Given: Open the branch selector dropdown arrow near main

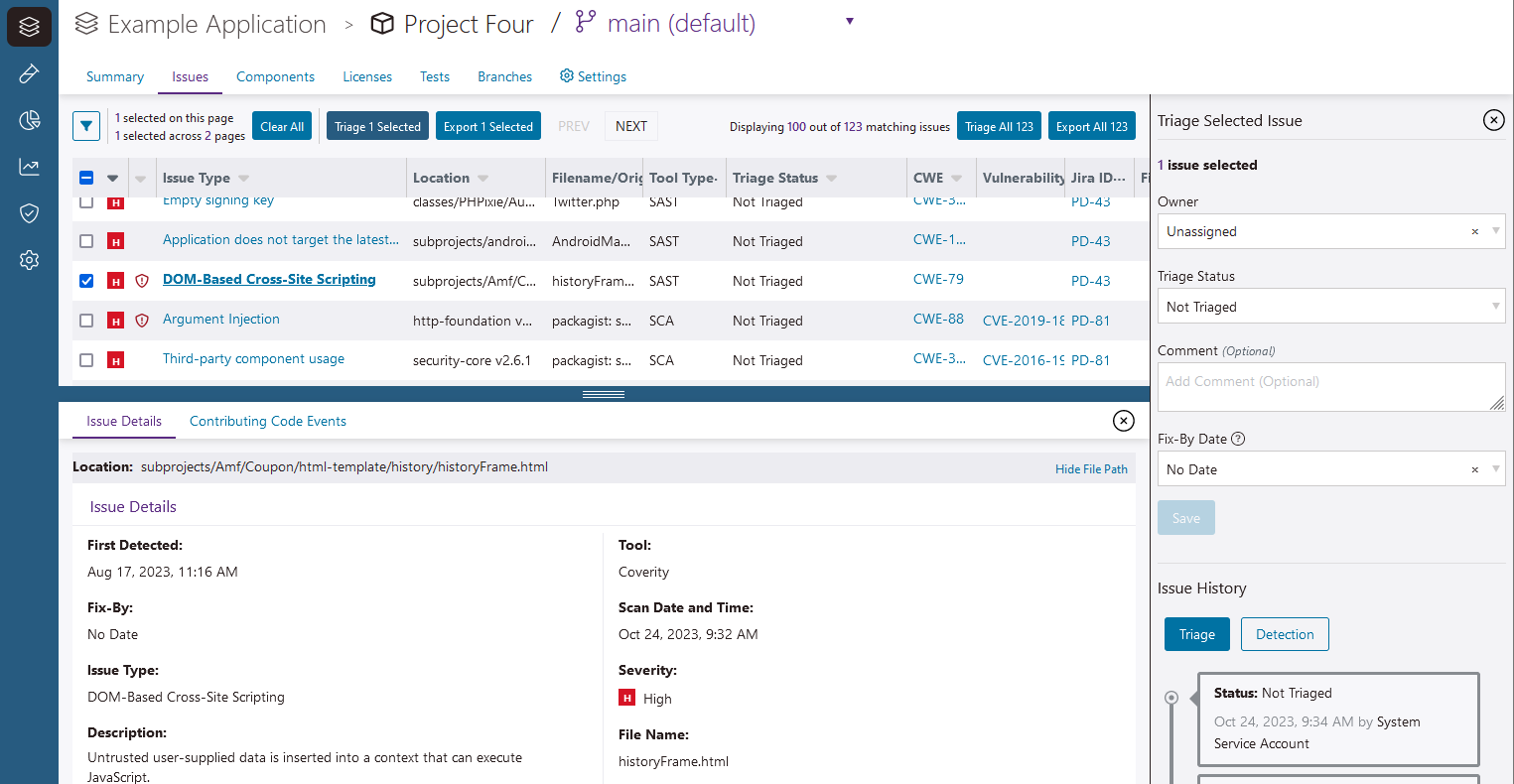Looking at the screenshot, I should coord(849,20).
